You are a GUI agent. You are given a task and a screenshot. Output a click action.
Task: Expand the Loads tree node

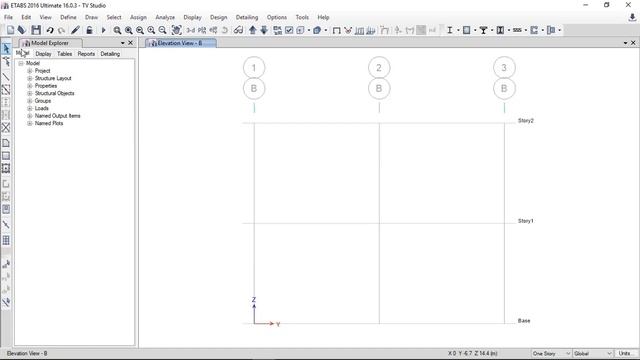(x=29, y=109)
